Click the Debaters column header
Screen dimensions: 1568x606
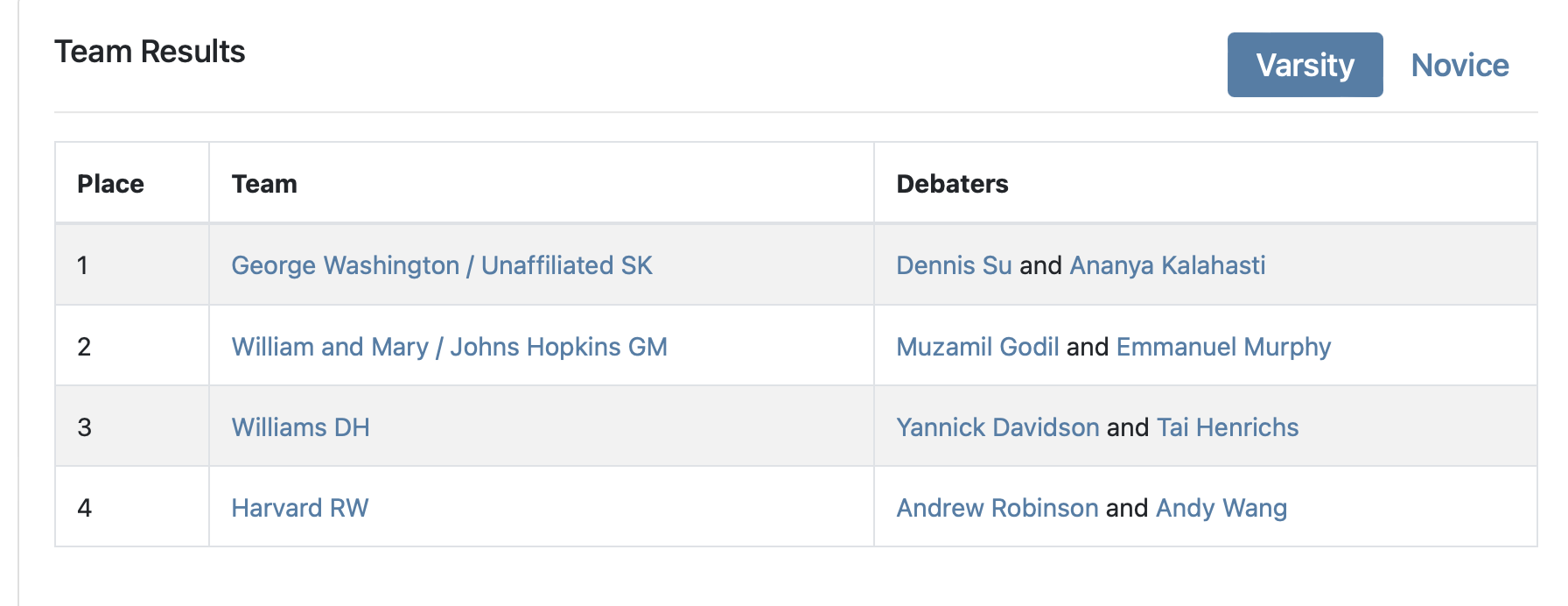click(952, 184)
